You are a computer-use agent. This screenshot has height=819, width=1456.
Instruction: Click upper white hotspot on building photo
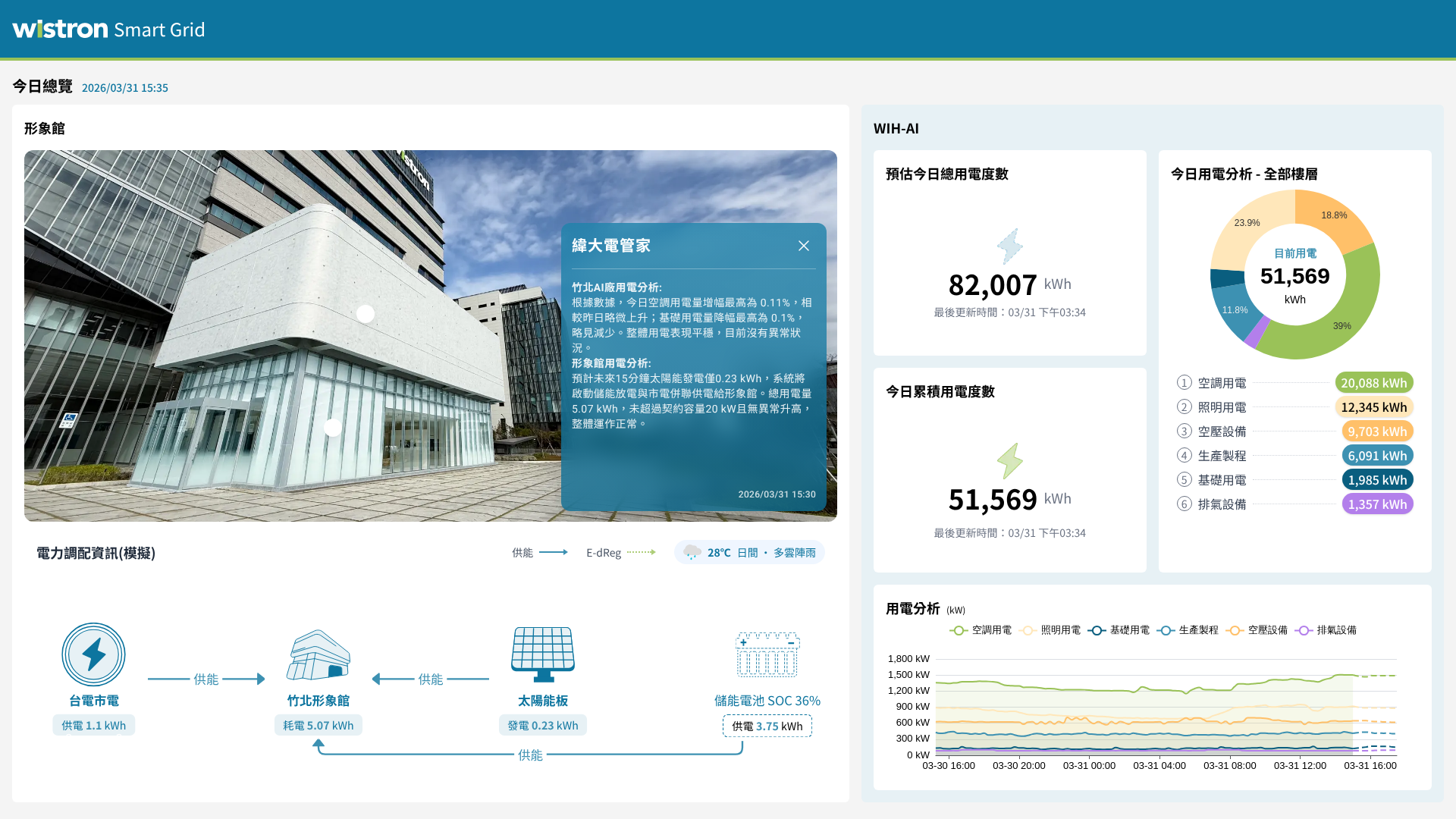[x=366, y=314]
